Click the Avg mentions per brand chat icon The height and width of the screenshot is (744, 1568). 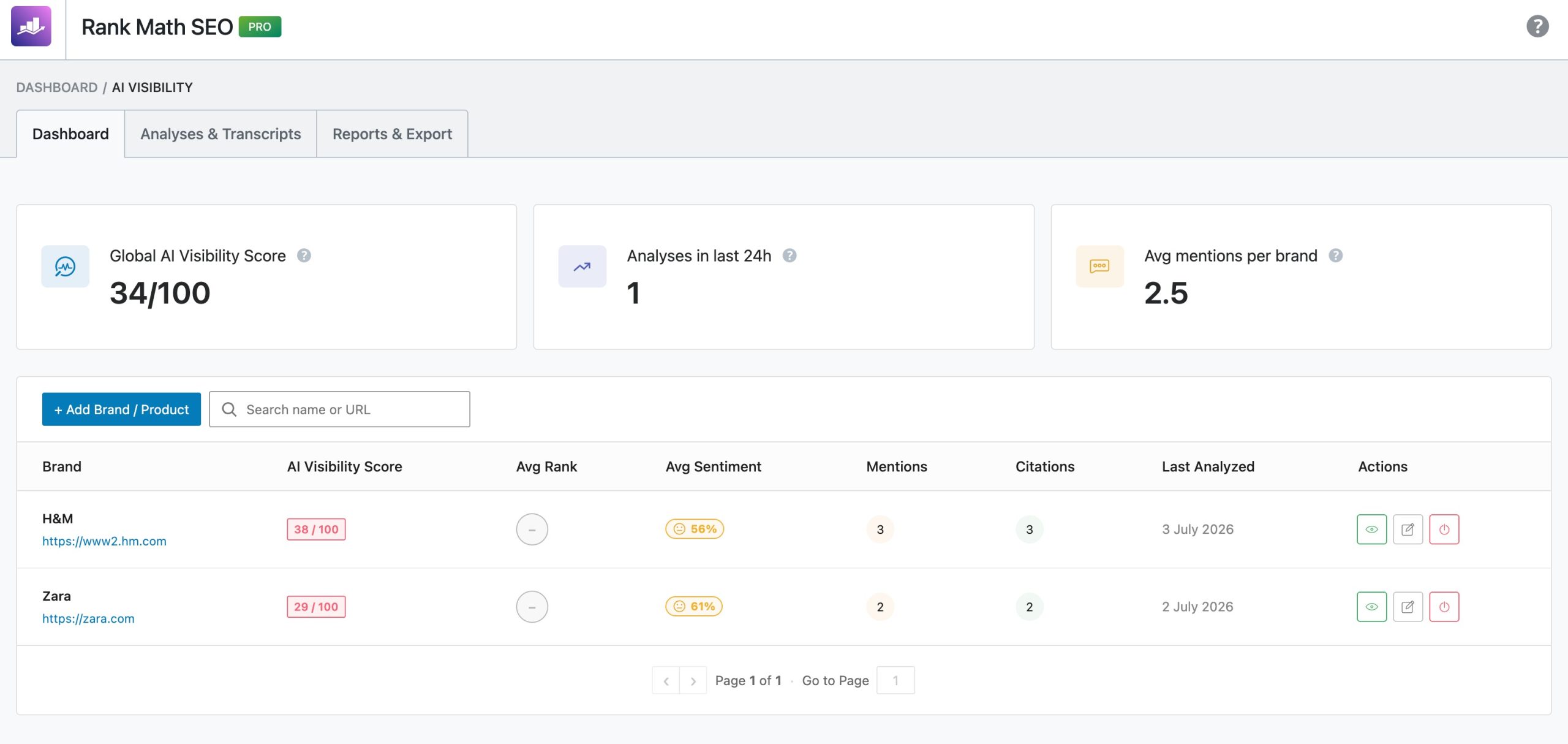click(1100, 267)
